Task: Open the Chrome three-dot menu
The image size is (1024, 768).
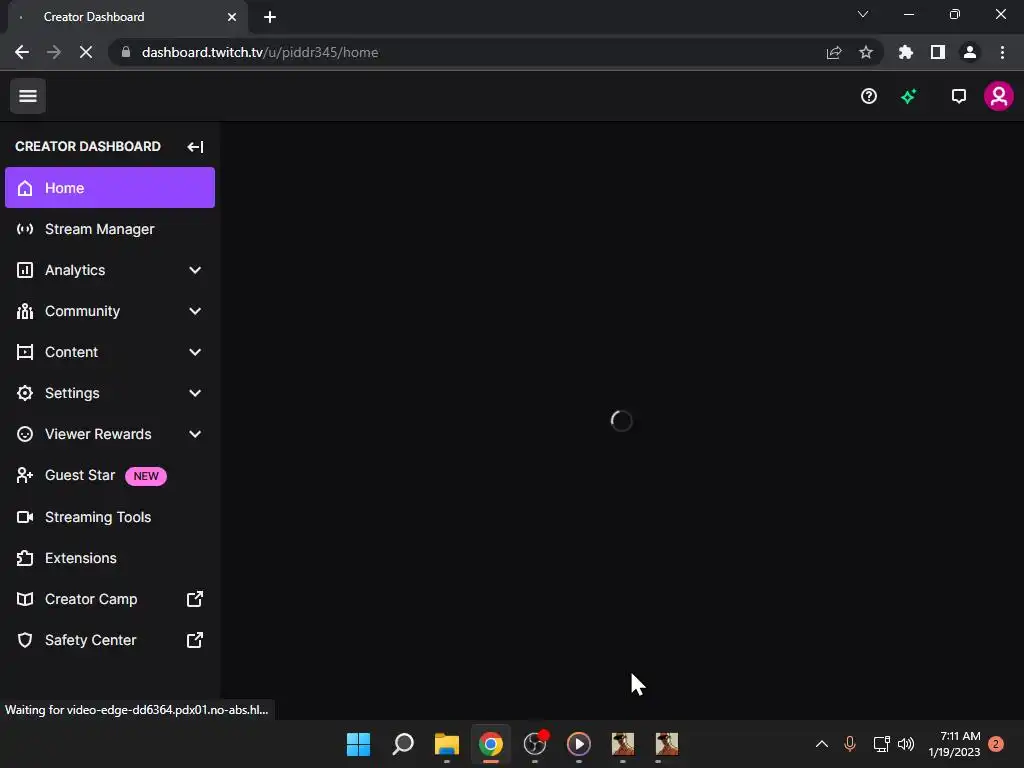Action: tap(1002, 52)
